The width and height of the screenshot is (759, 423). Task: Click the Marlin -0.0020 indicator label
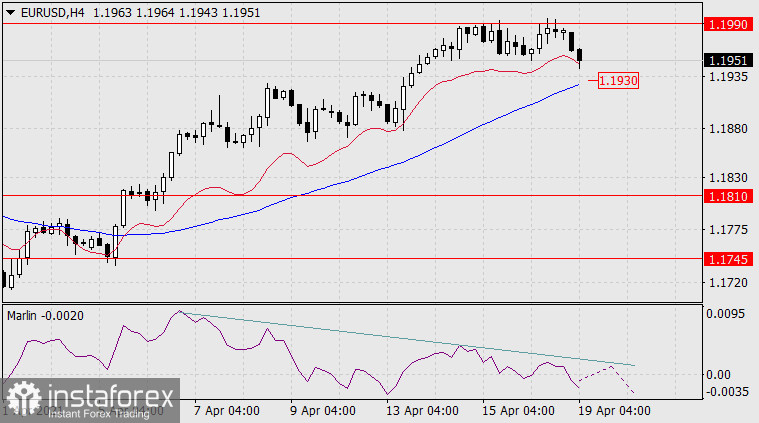point(46,315)
